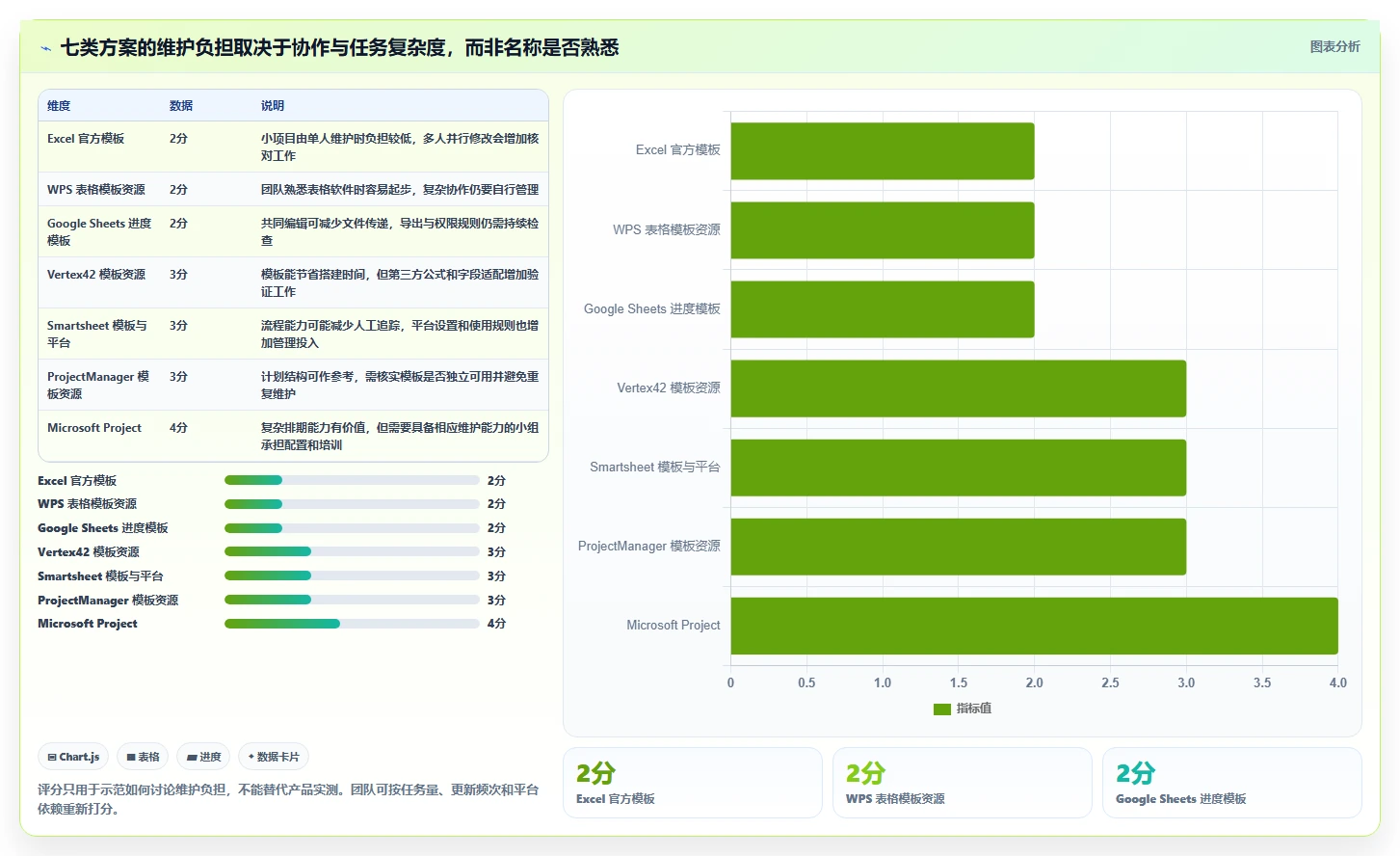Select the Chart.js tag chip
This screenshot has width=1400, height=856.
pyautogui.click(x=73, y=757)
